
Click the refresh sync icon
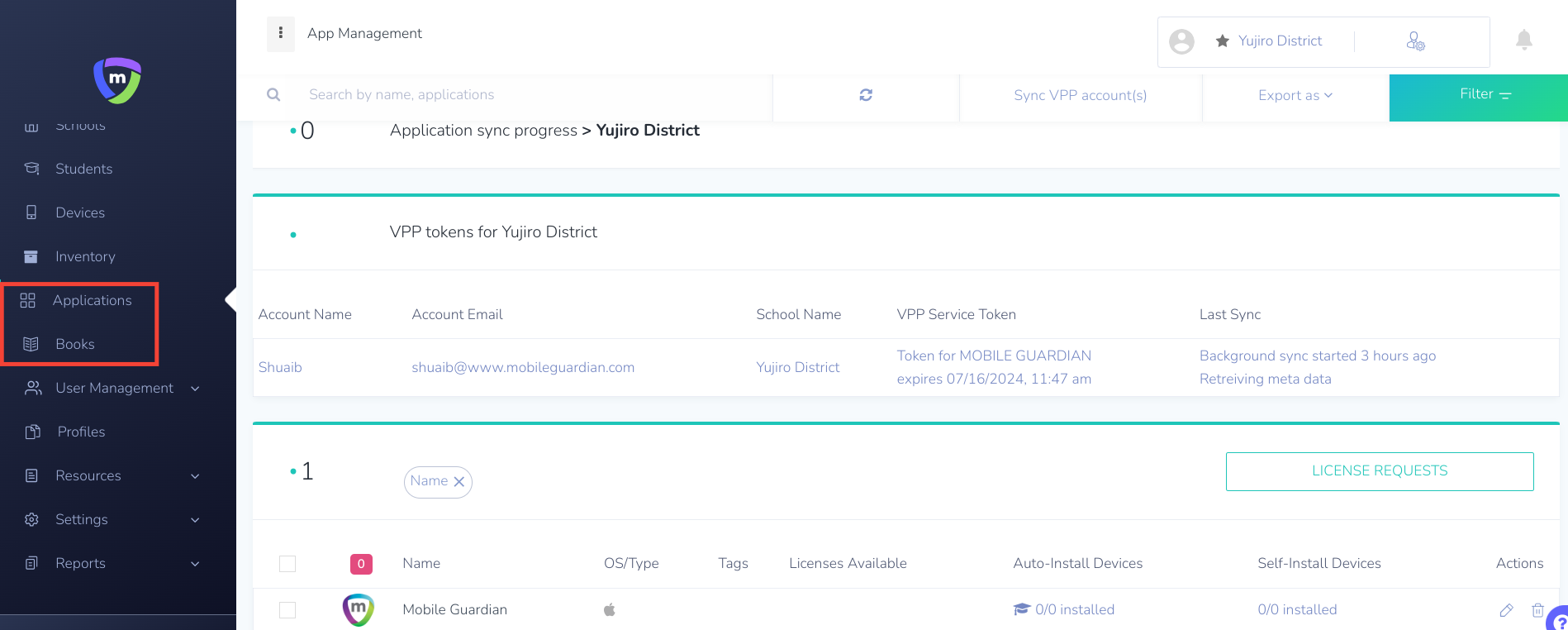coord(866,95)
